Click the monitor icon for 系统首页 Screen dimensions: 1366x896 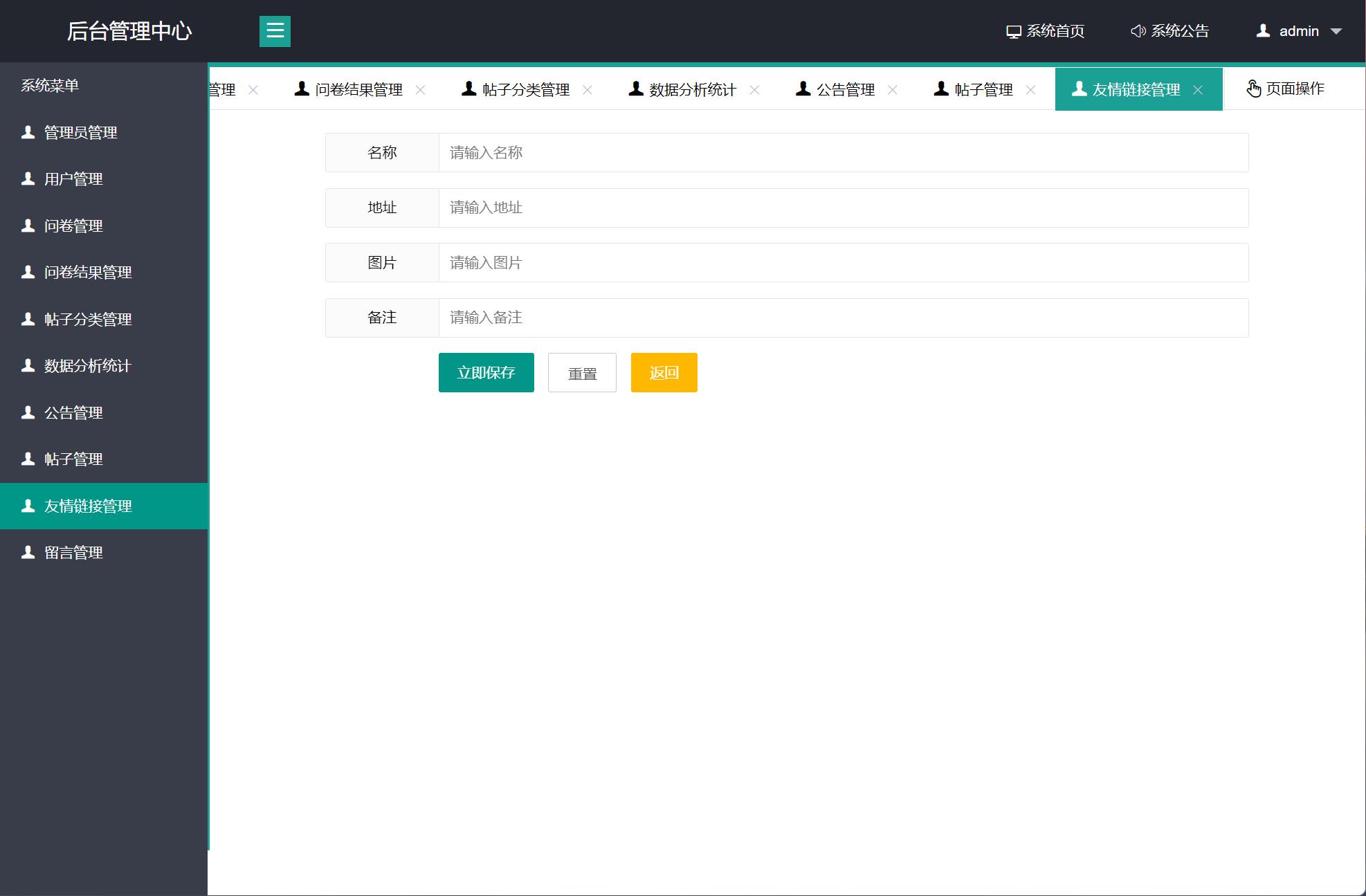(1013, 32)
